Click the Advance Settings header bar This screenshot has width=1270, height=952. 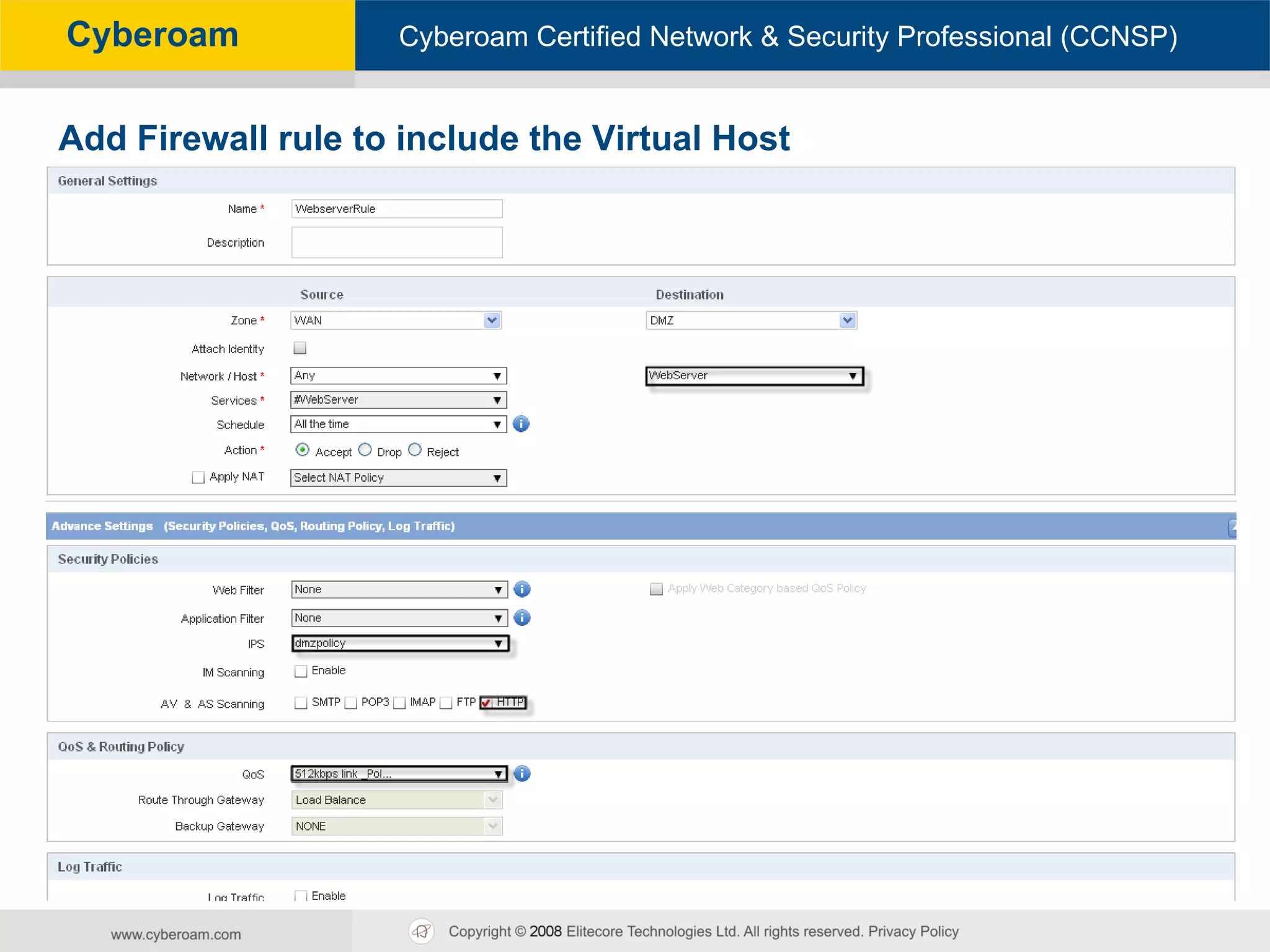[x=641, y=526]
